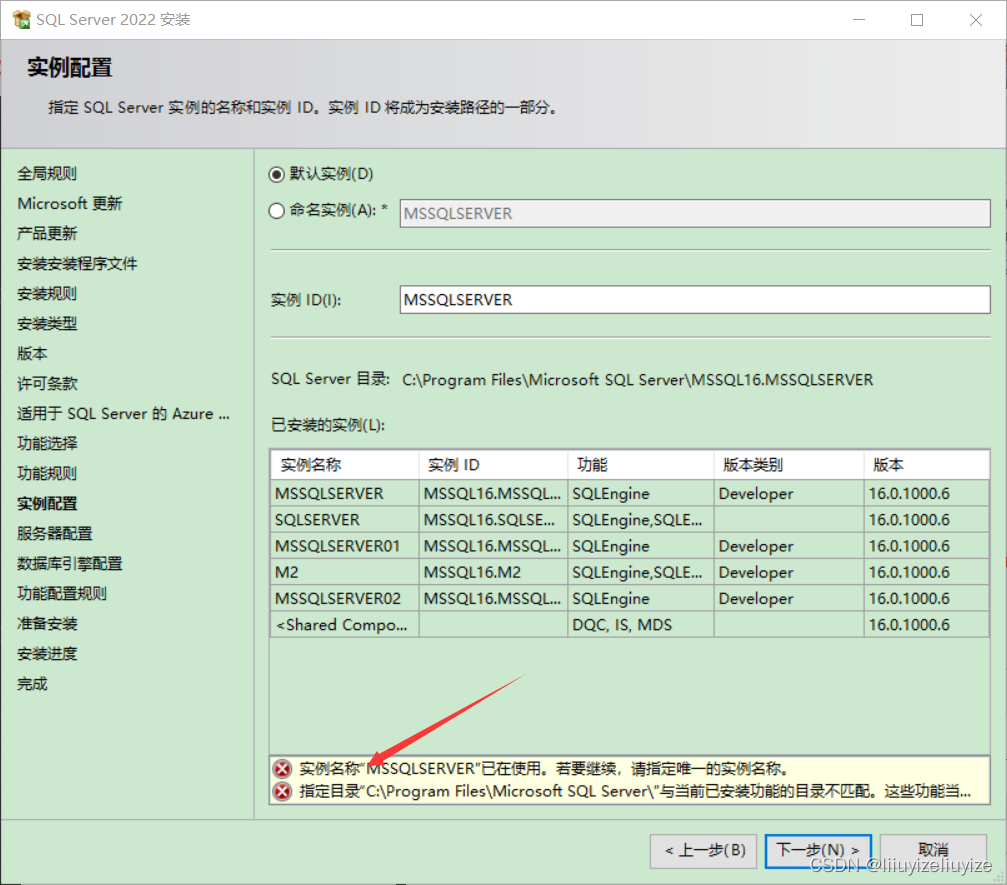The height and width of the screenshot is (885, 1007).
Task: Click the instance name already in use error message
Action: [545, 769]
